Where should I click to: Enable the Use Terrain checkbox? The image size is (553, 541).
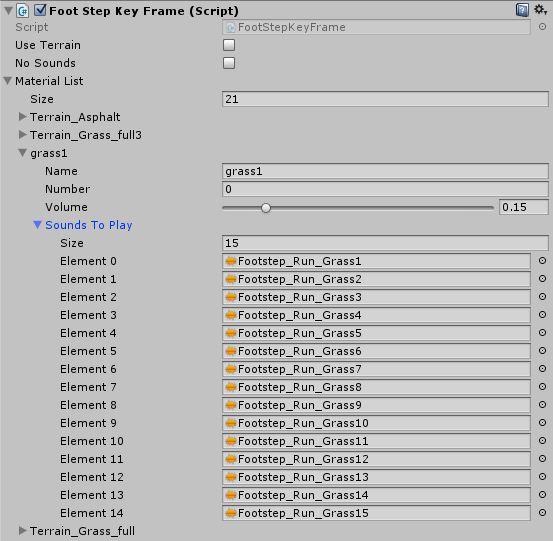click(229, 45)
